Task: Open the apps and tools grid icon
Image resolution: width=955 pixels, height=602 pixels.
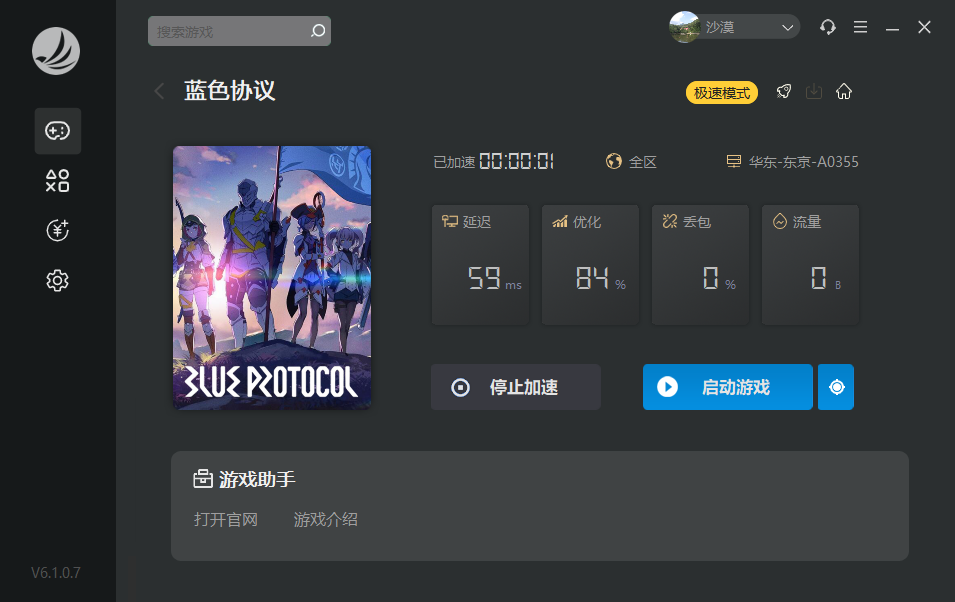Action: point(58,181)
